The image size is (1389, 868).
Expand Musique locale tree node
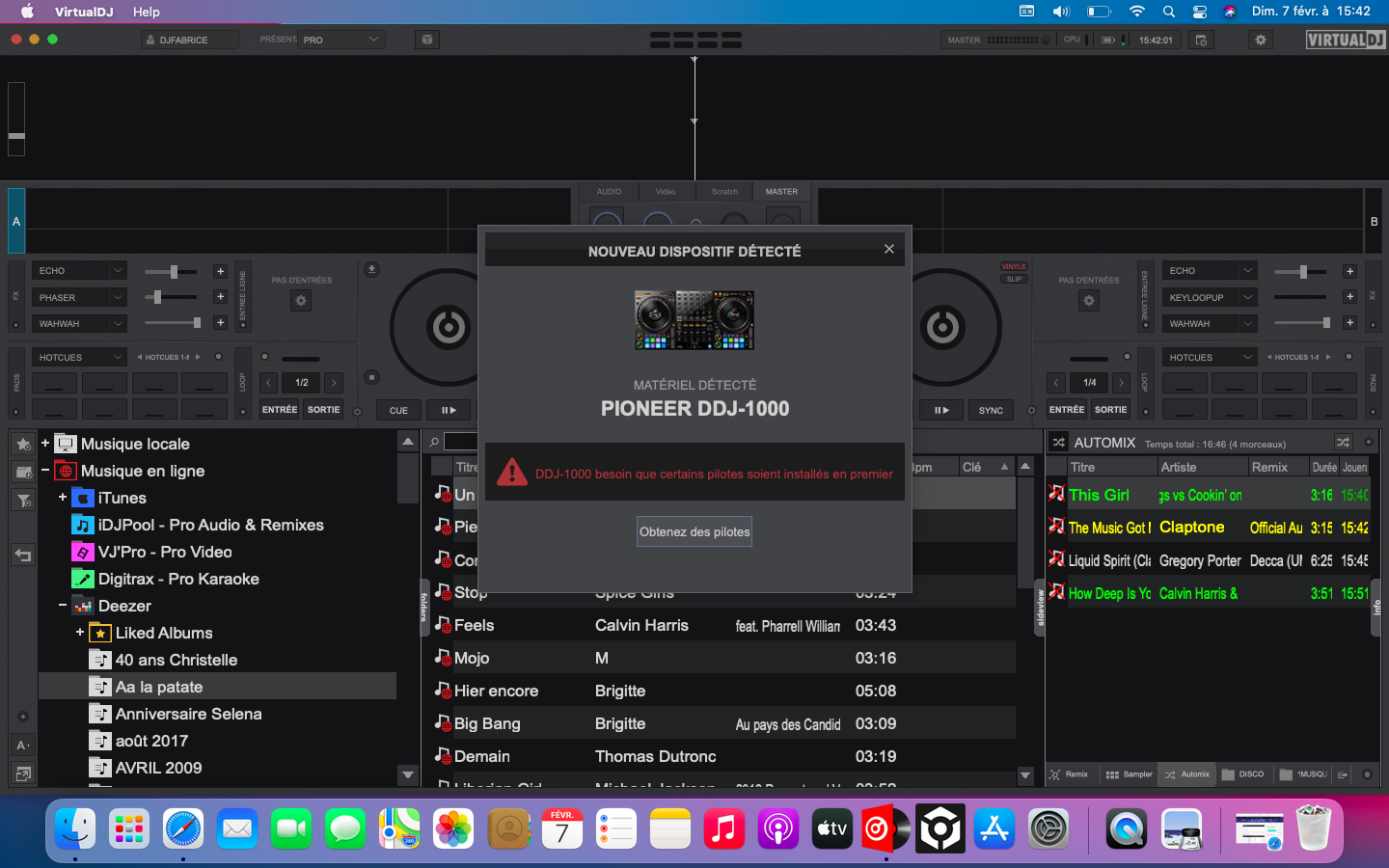click(x=44, y=444)
